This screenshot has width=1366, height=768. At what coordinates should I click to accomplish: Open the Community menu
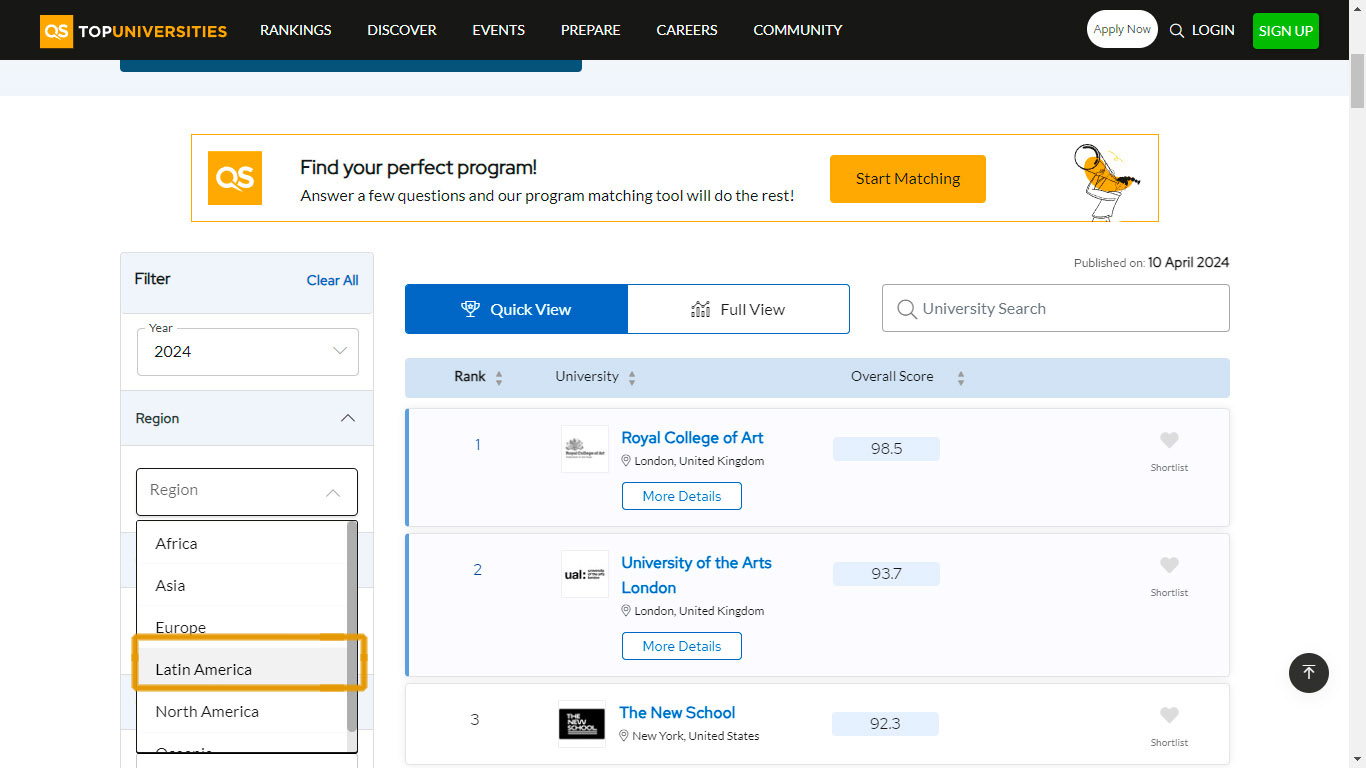pos(798,30)
